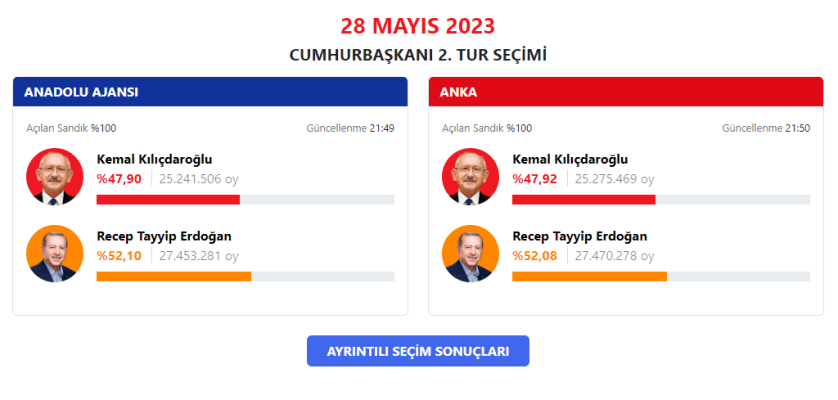Click Erdoğan's photo in Anadolu Ajansı panel

point(55,253)
